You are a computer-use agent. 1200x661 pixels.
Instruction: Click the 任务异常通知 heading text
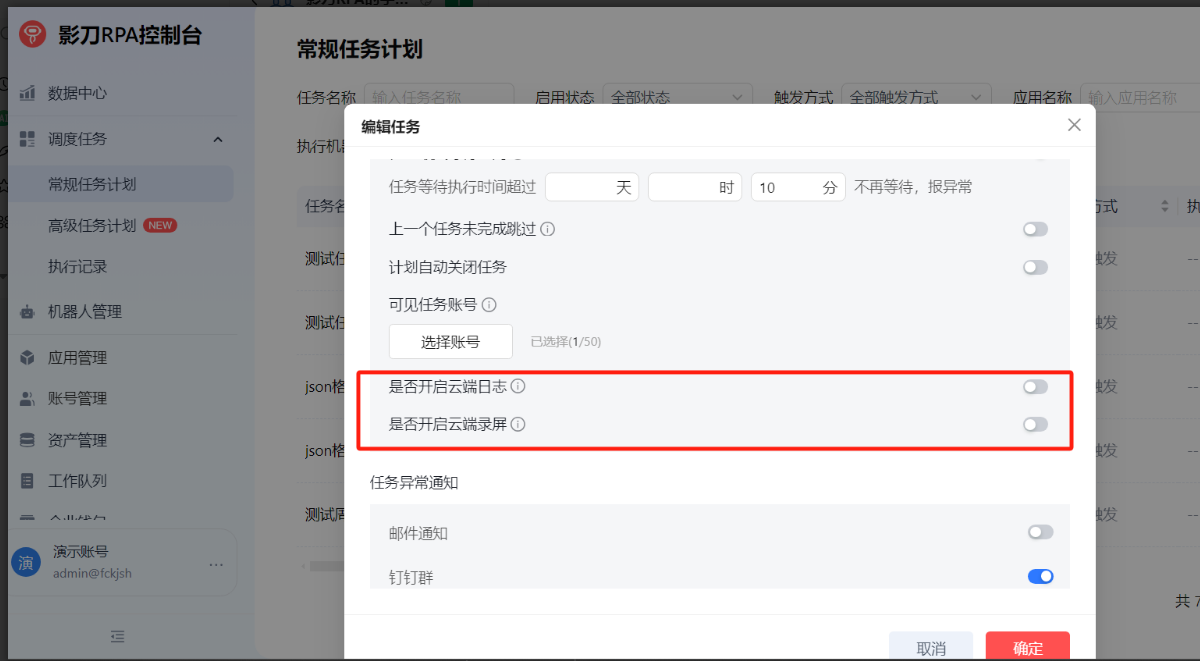(414, 482)
